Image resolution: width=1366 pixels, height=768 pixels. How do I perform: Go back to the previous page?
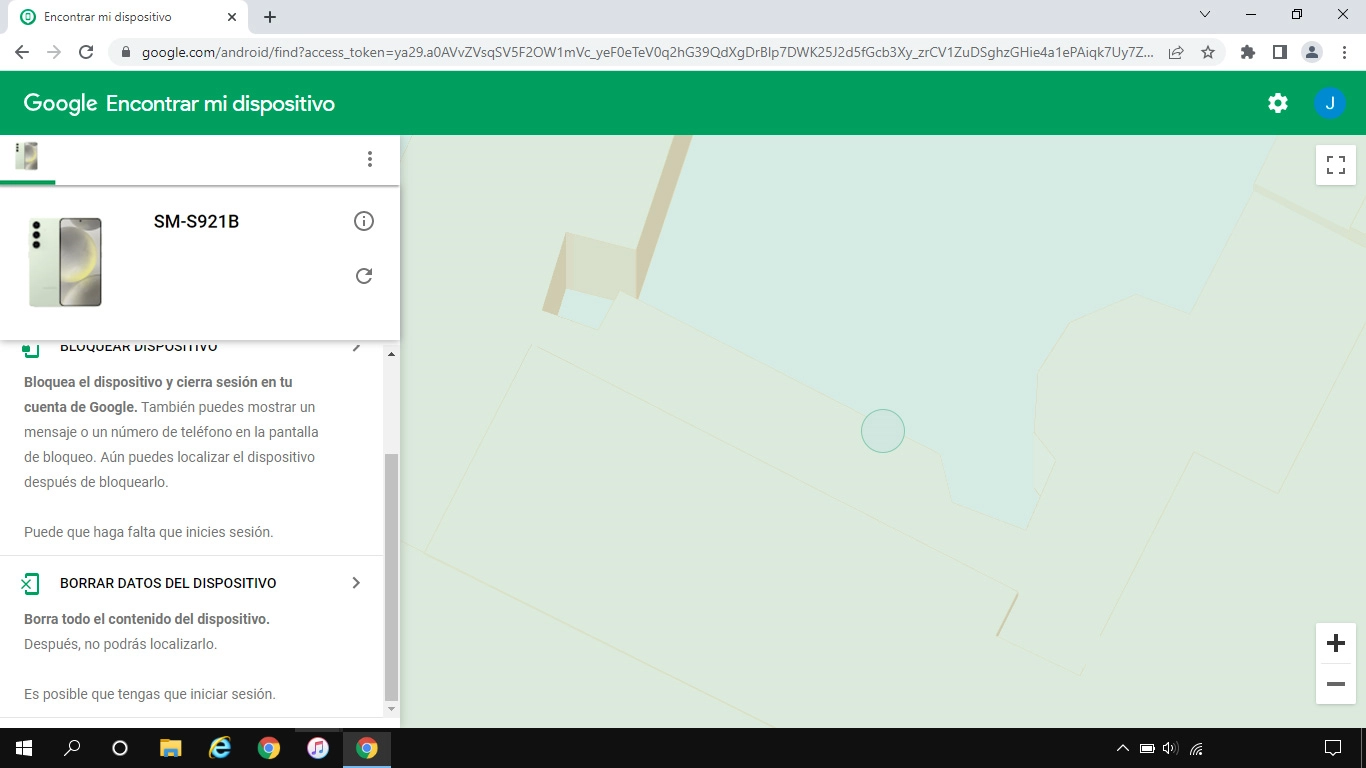click(21, 50)
